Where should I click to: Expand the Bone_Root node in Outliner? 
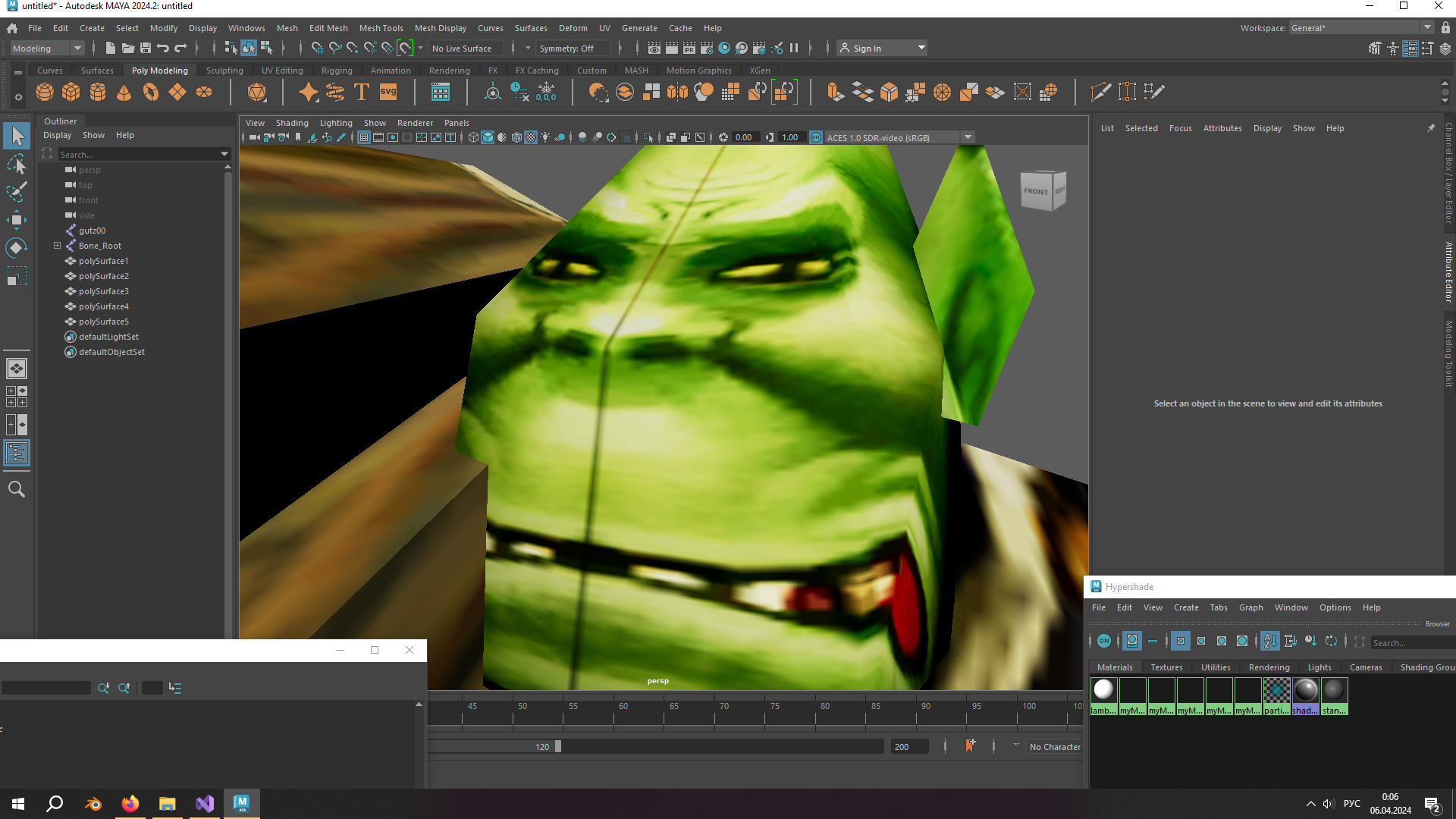(57, 246)
